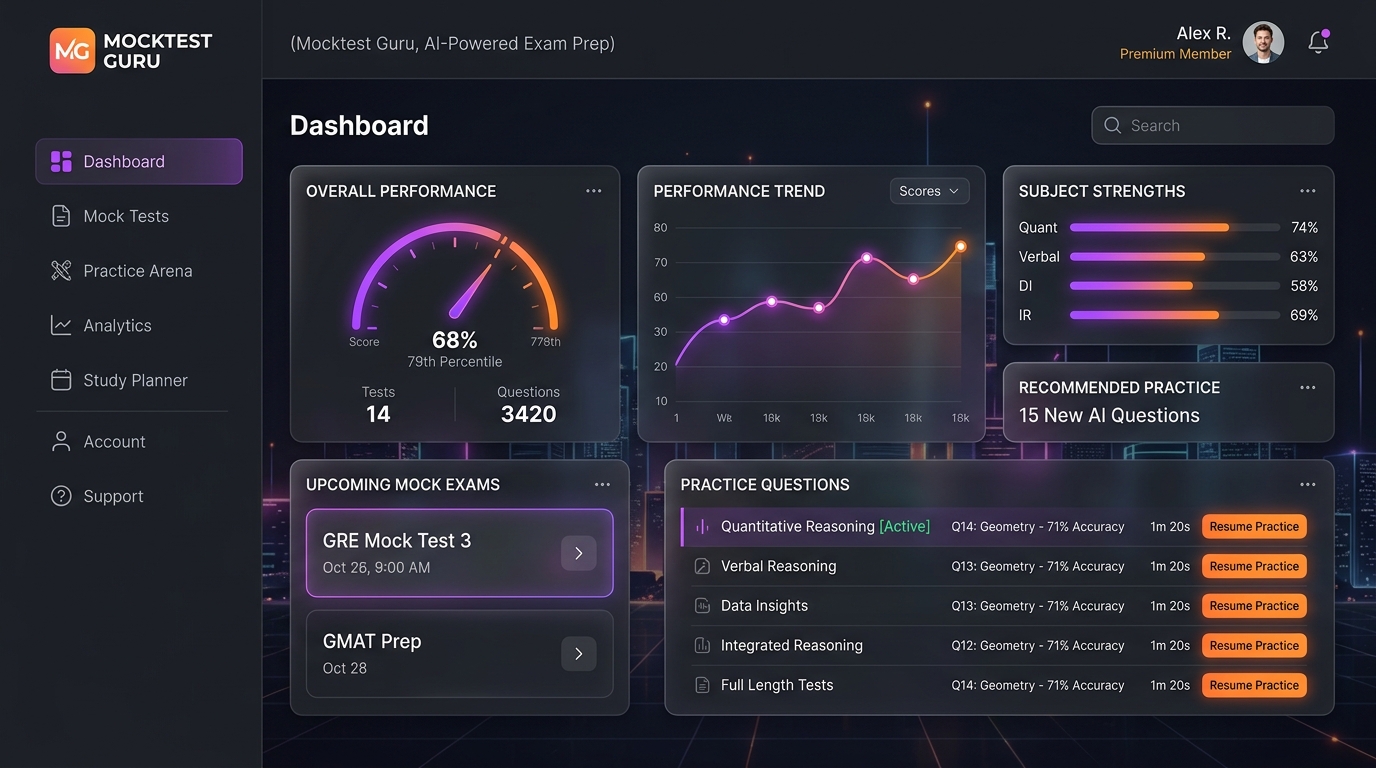Click the Integrated Reasoning row icon

[x=702, y=646]
